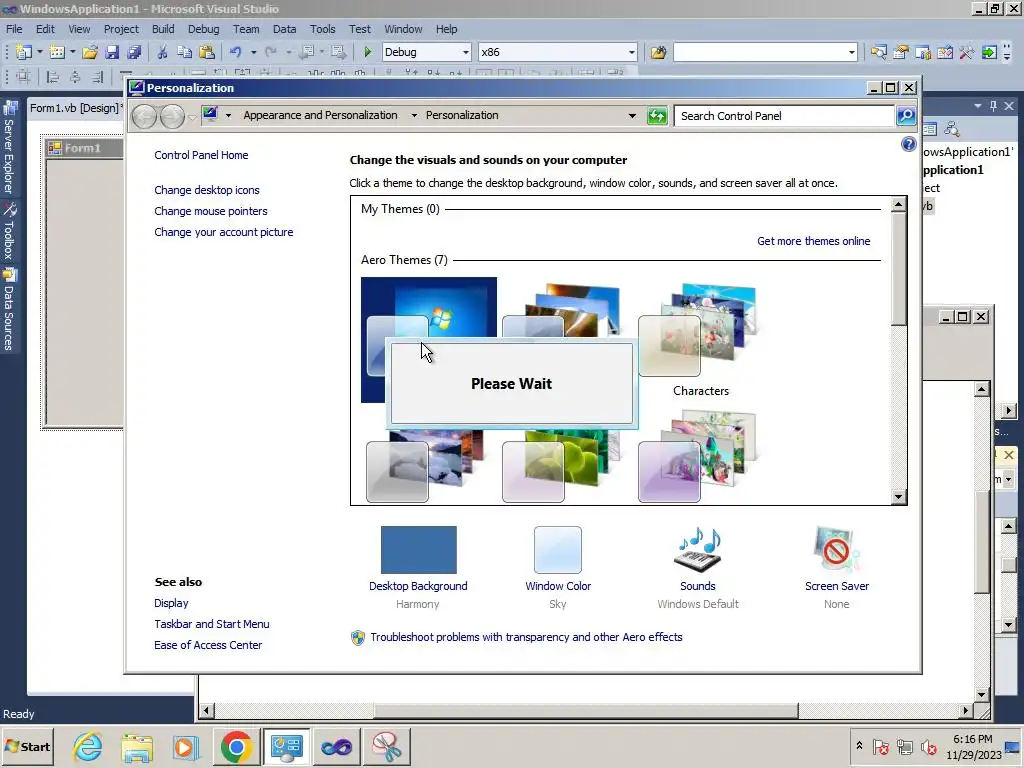Image resolution: width=1024 pixels, height=768 pixels.
Task: Open the x86 platform dropdown
Action: (x=631, y=52)
